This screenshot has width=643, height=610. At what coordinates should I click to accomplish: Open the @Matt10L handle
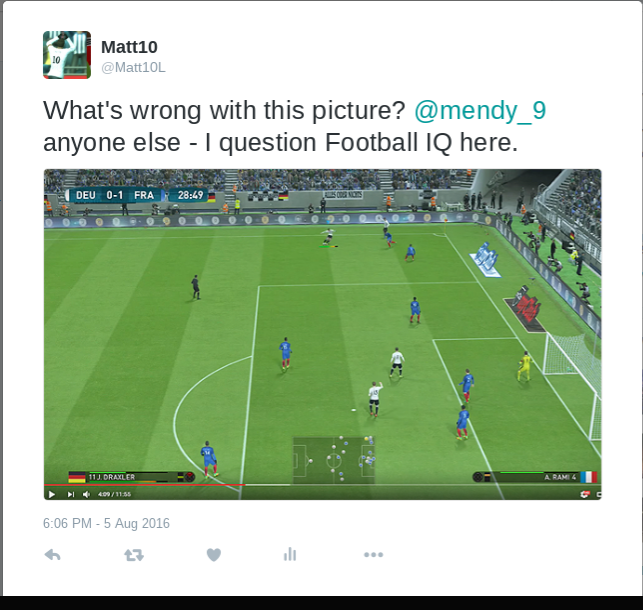133,67
